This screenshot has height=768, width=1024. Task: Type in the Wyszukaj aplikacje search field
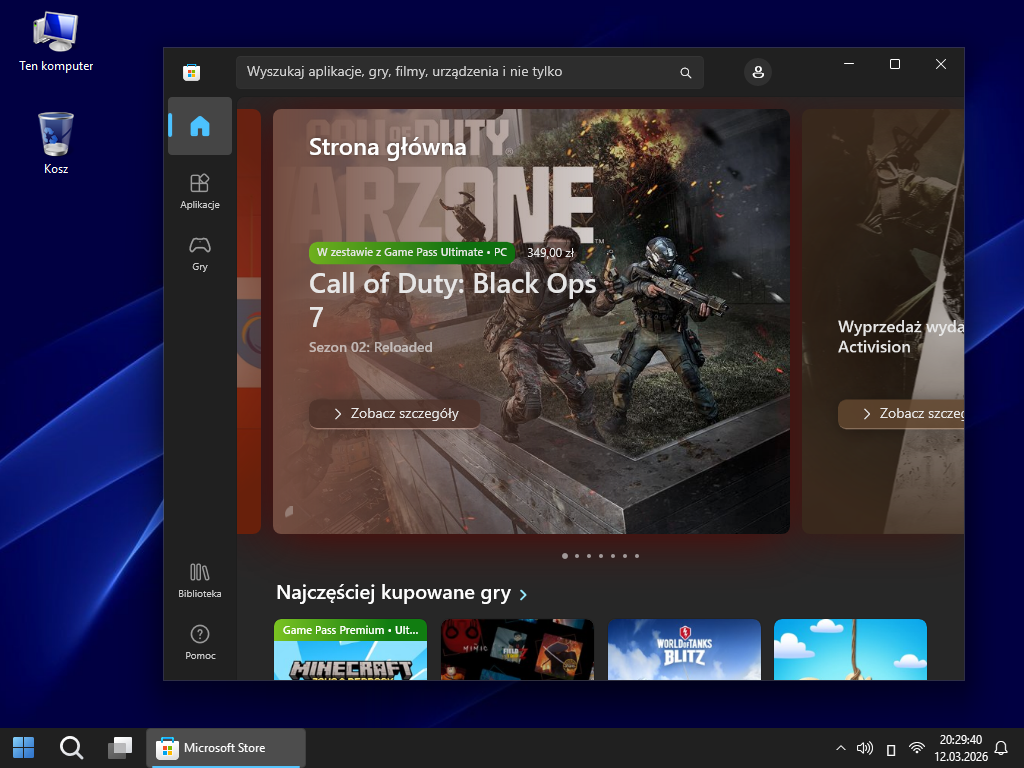[x=455, y=72]
